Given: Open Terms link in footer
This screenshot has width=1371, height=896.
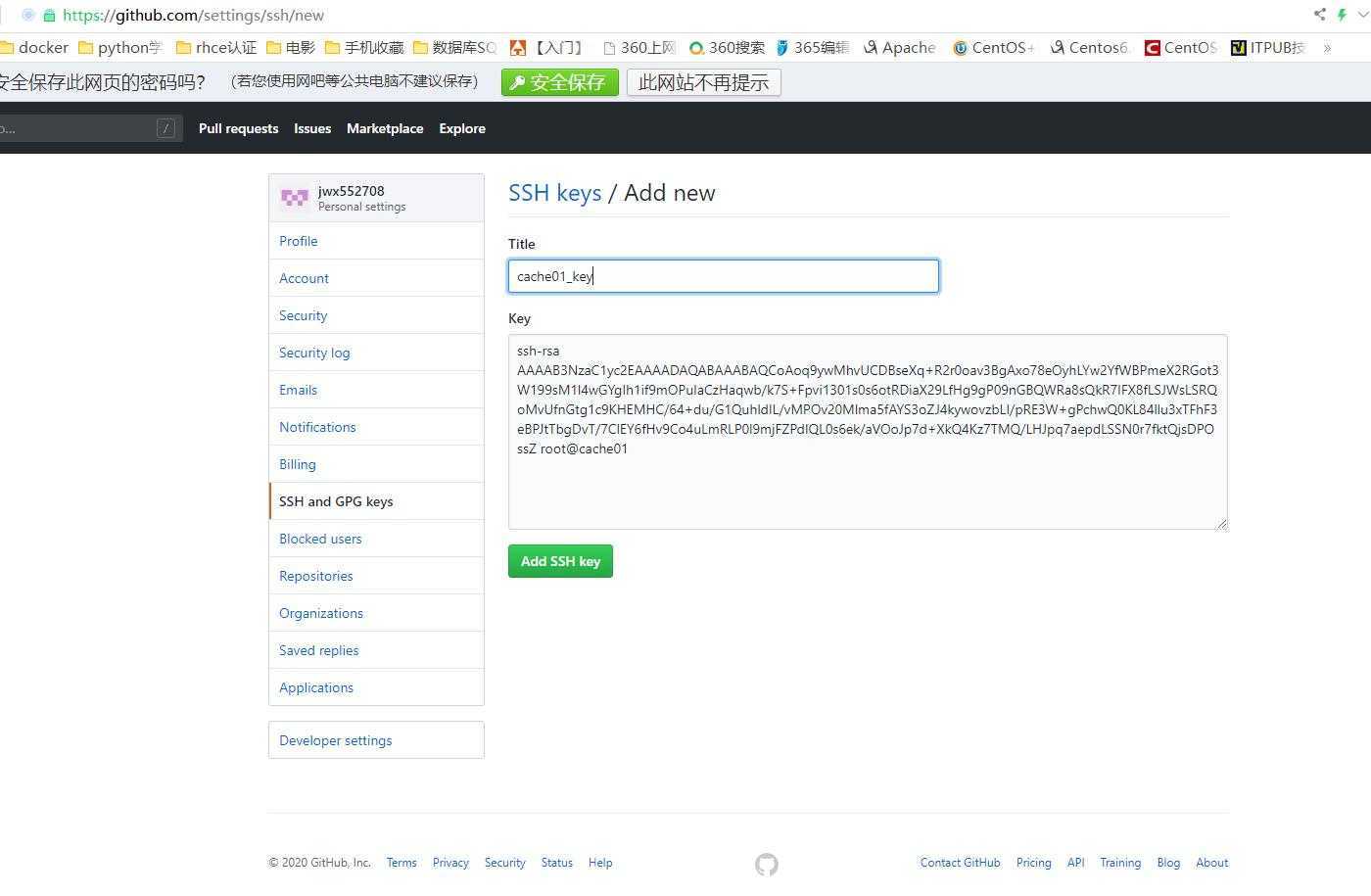Looking at the screenshot, I should [x=402, y=863].
